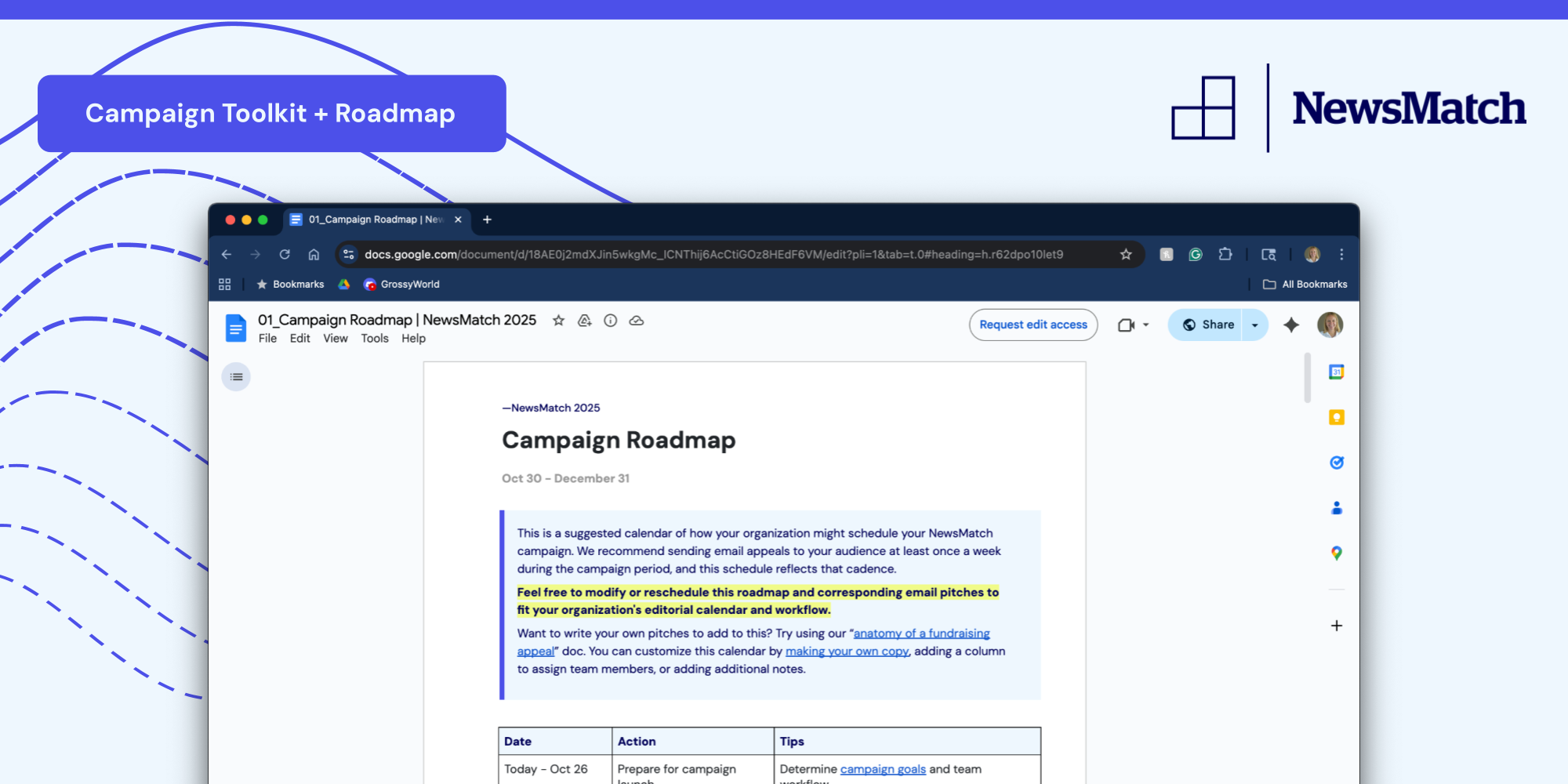The height and width of the screenshot is (784, 1568).
Task: Expand the Share options dropdown arrow
Action: (1255, 325)
